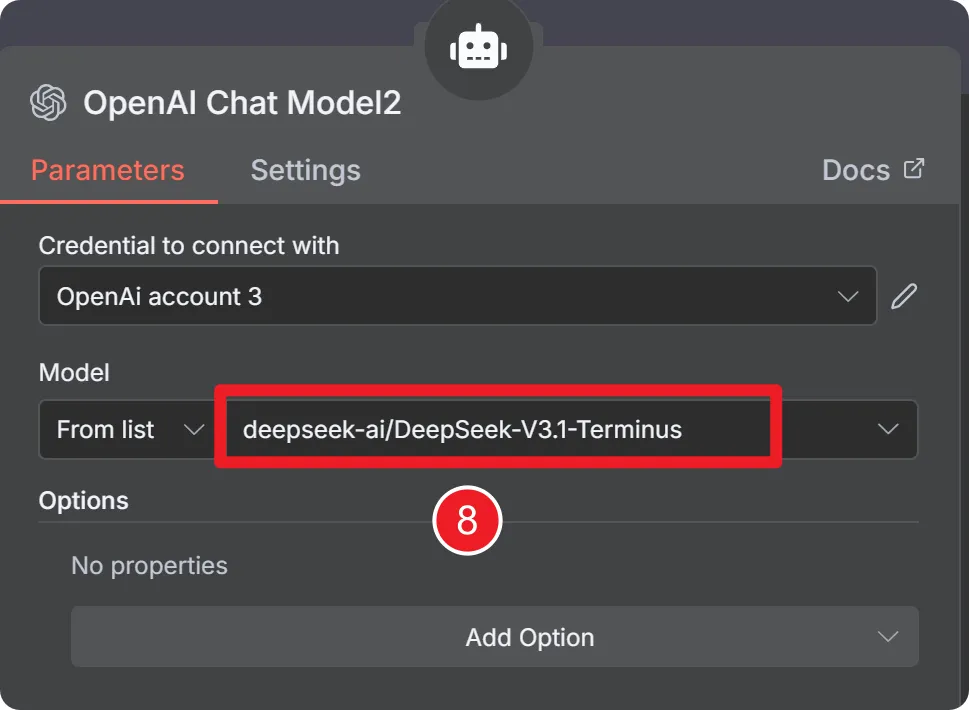The width and height of the screenshot is (969, 710).
Task: Switch to the Settings tab
Action: click(x=305, y=170)
